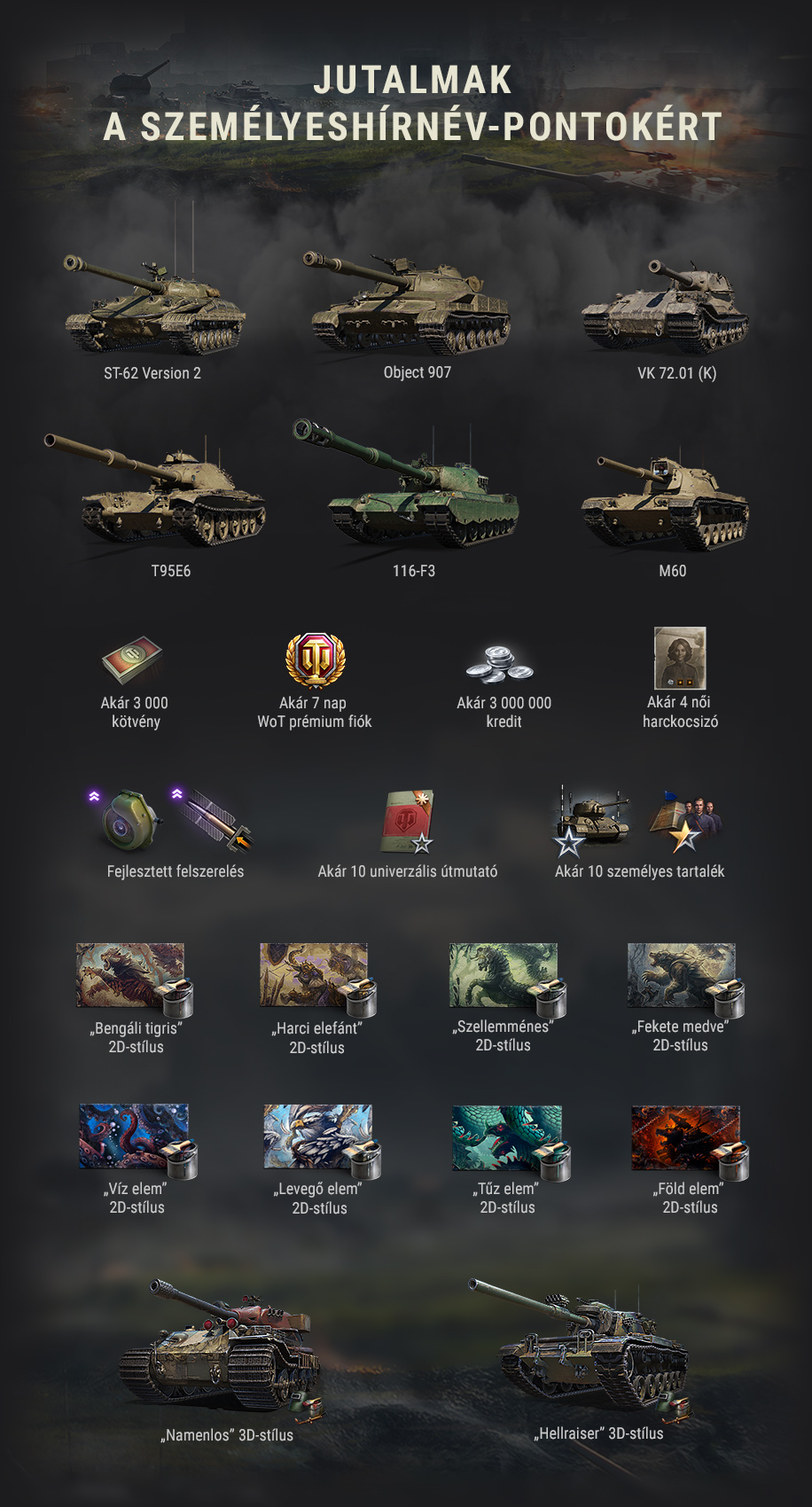Select the Föld elem 2D style

click(690, 1142)
